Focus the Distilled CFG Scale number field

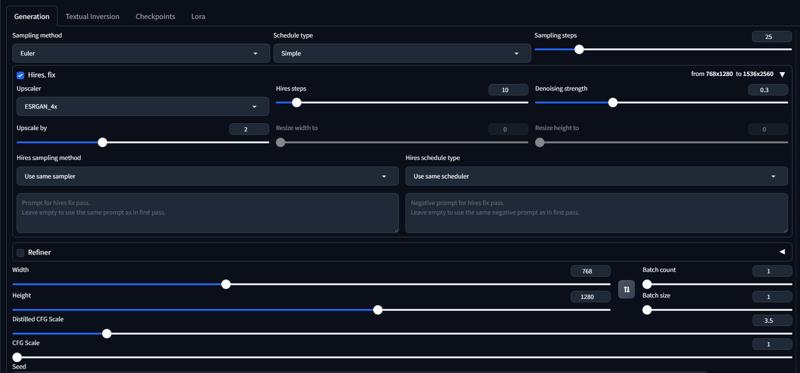tap(772, 320)
